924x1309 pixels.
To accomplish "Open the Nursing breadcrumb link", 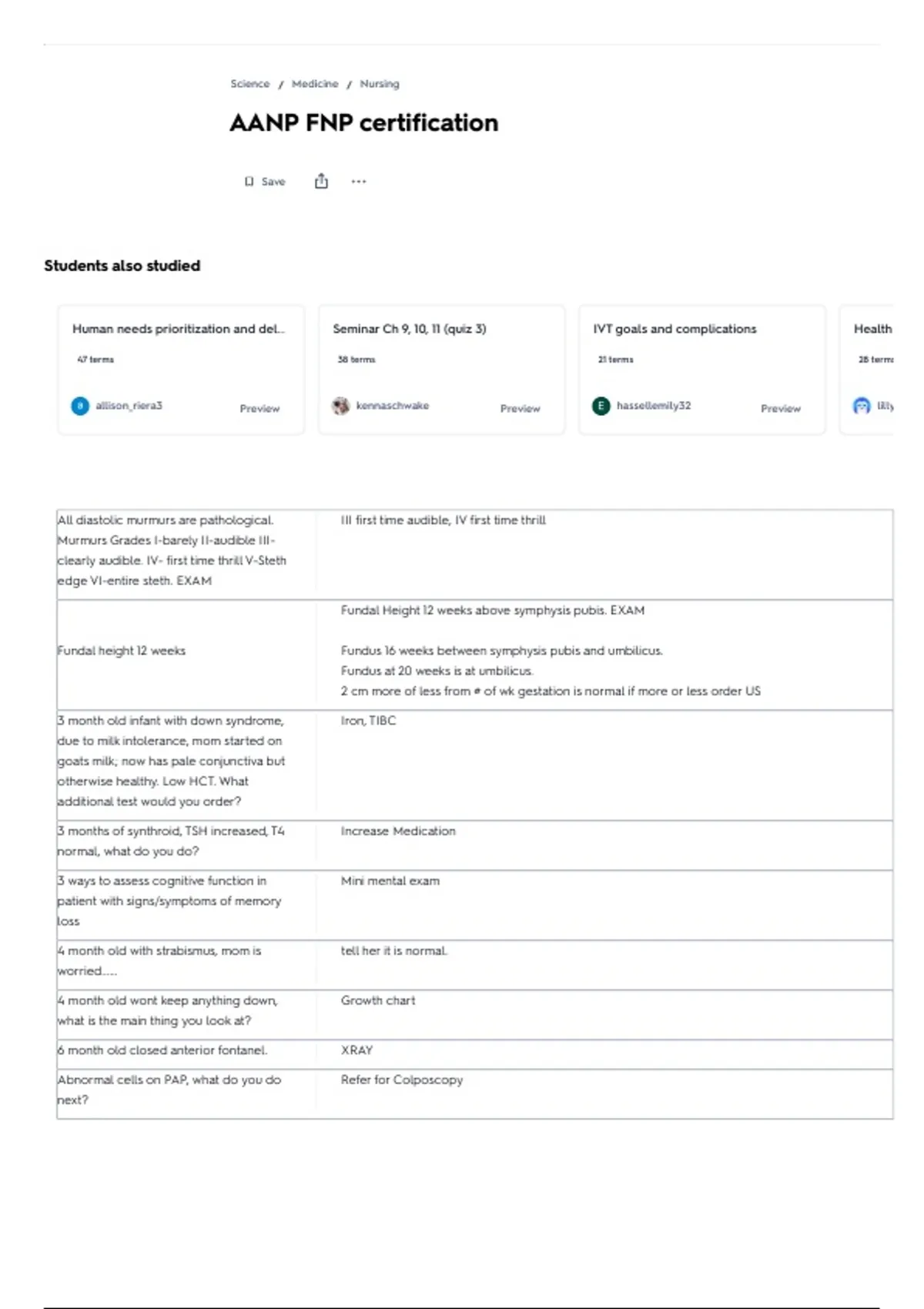I will pyautogui.click(x=380, y=84).
